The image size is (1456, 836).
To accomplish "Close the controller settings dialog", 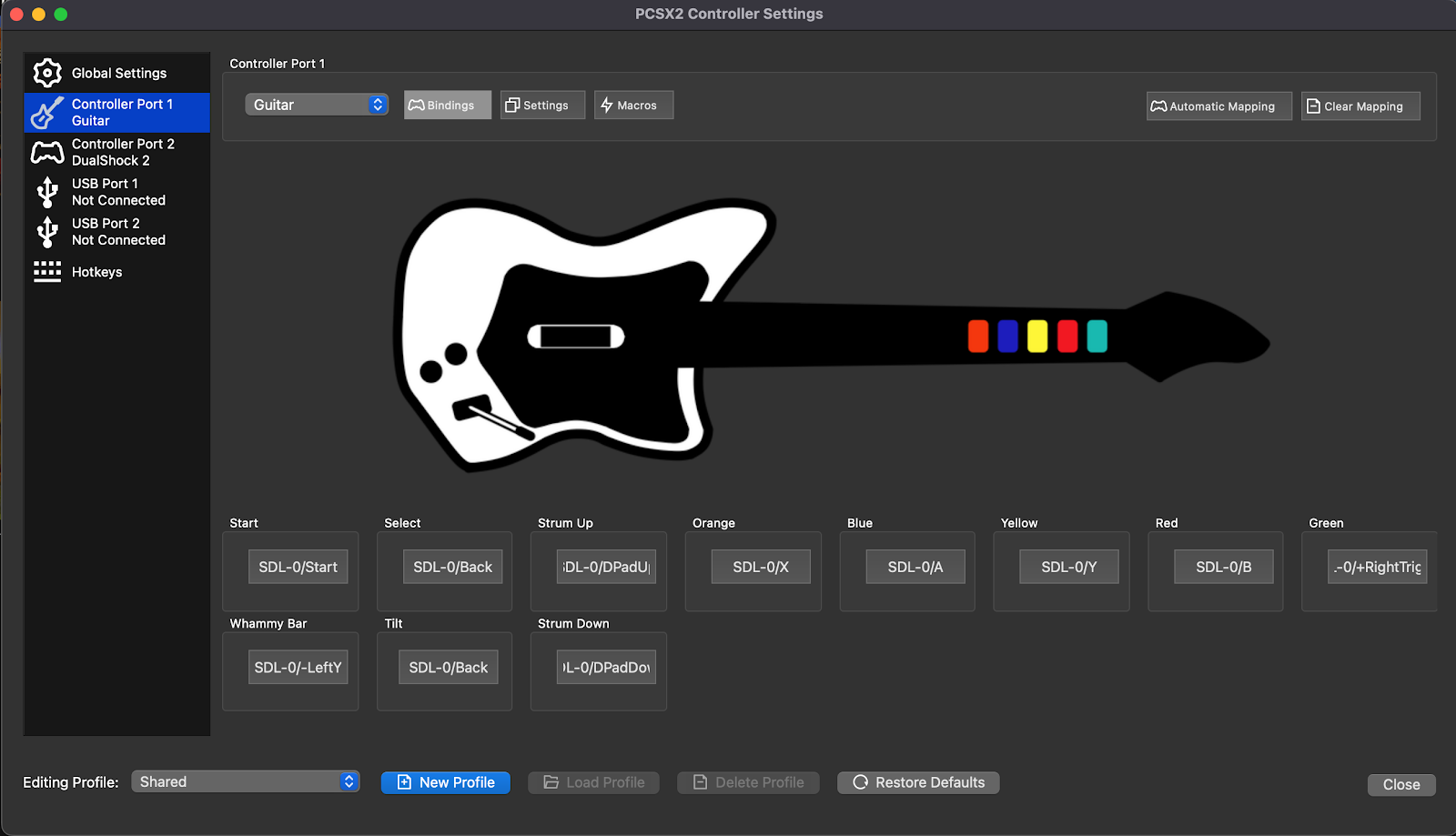I will [x=1401, y=784].
